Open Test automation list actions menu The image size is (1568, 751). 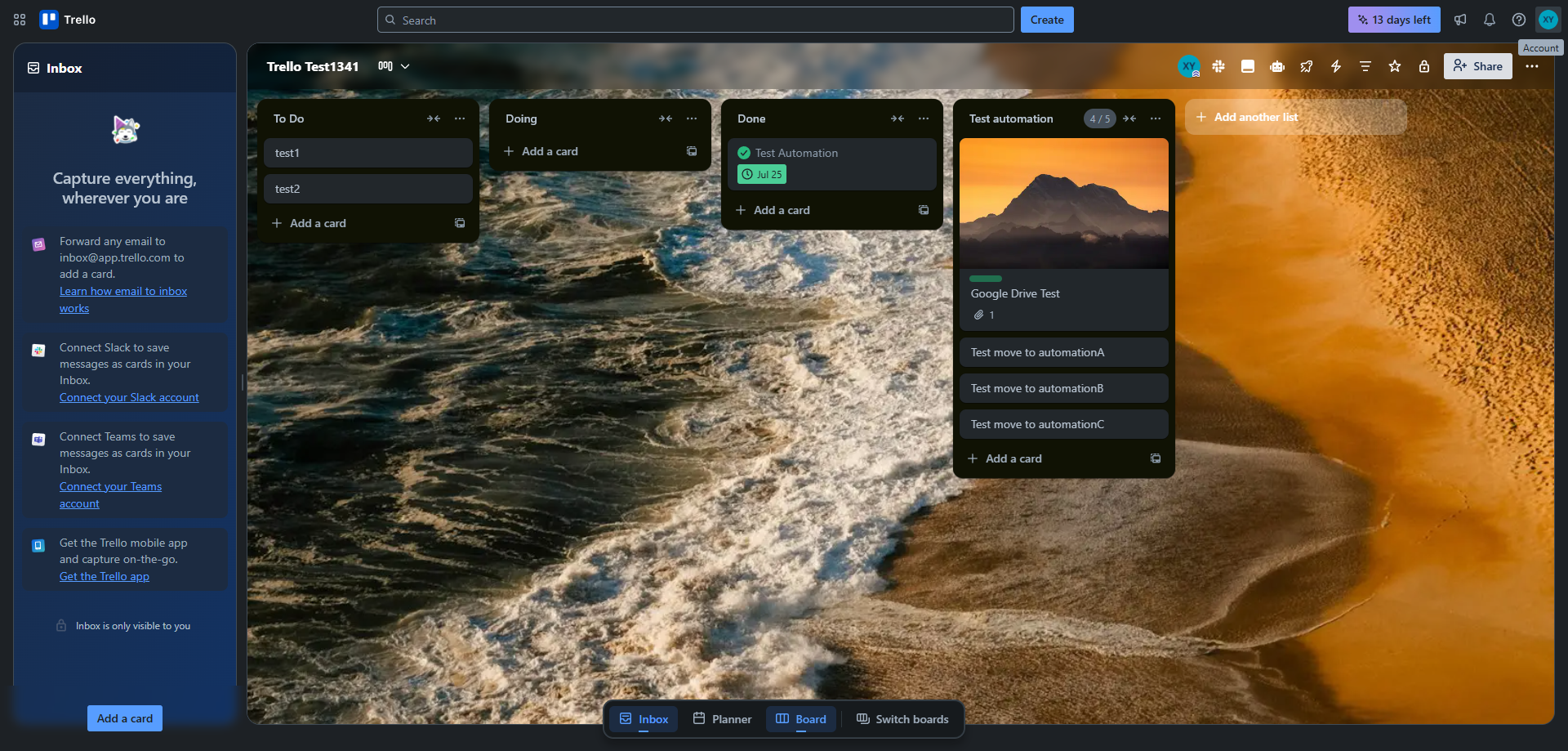point(1156,118)
